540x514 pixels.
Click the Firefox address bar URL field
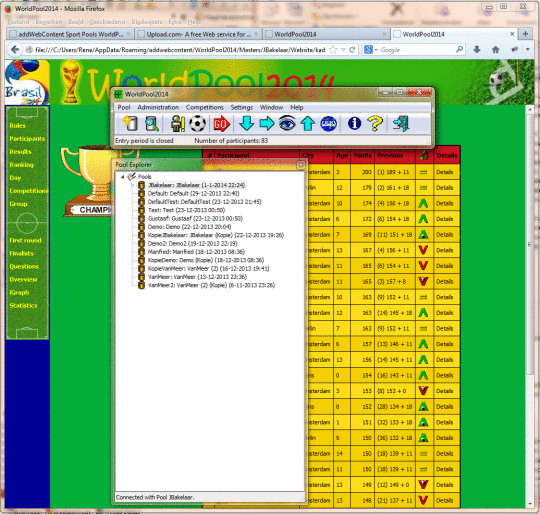click(x=180, y=50)
